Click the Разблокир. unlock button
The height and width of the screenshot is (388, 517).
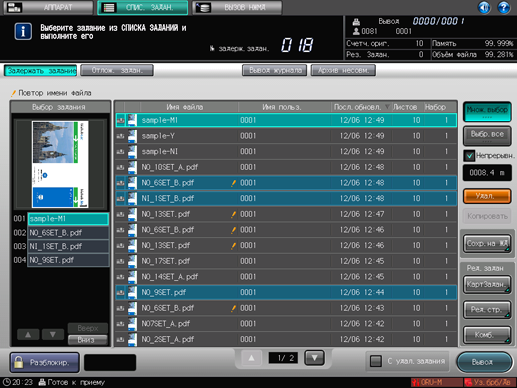coord(45,362)
